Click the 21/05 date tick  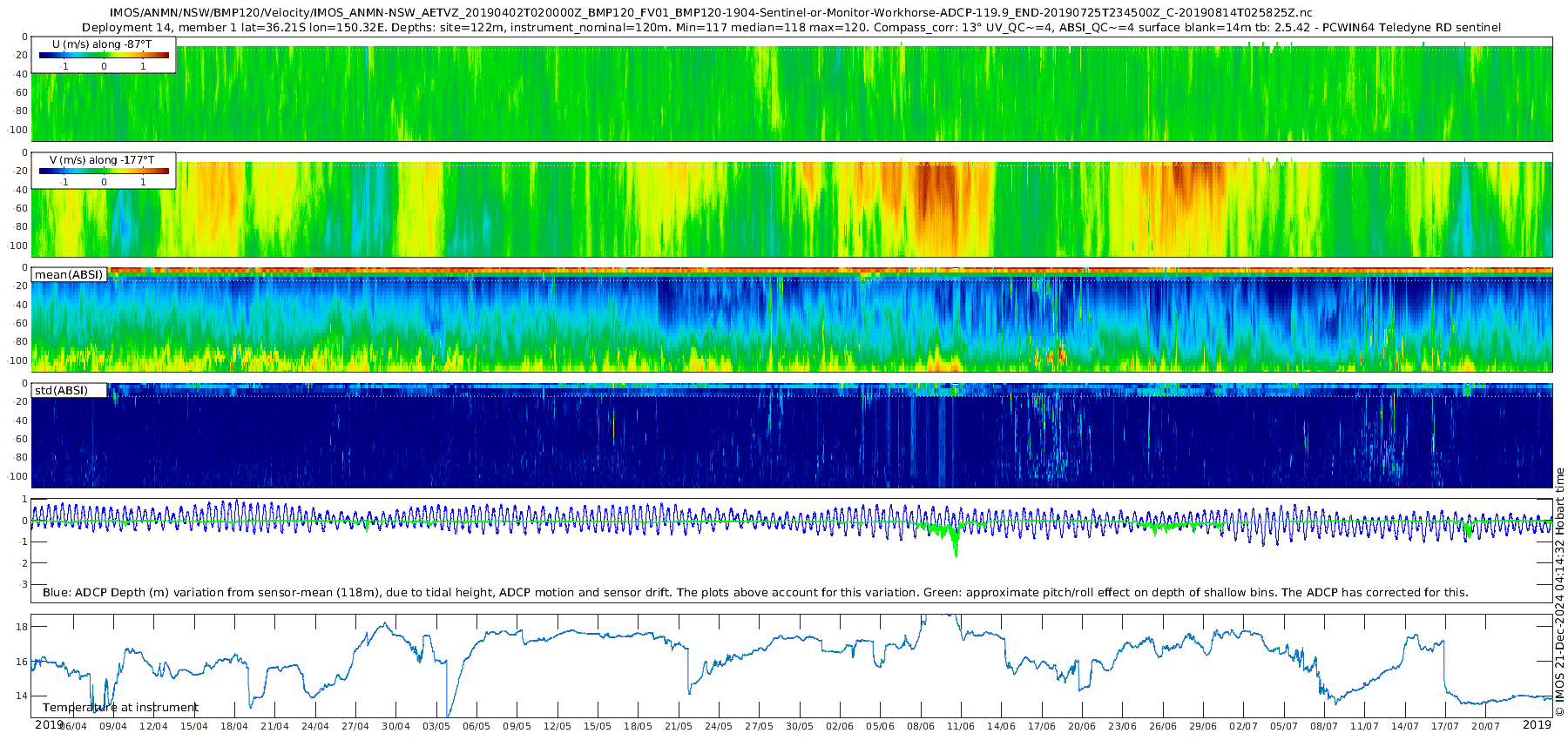tap(679, 726)
